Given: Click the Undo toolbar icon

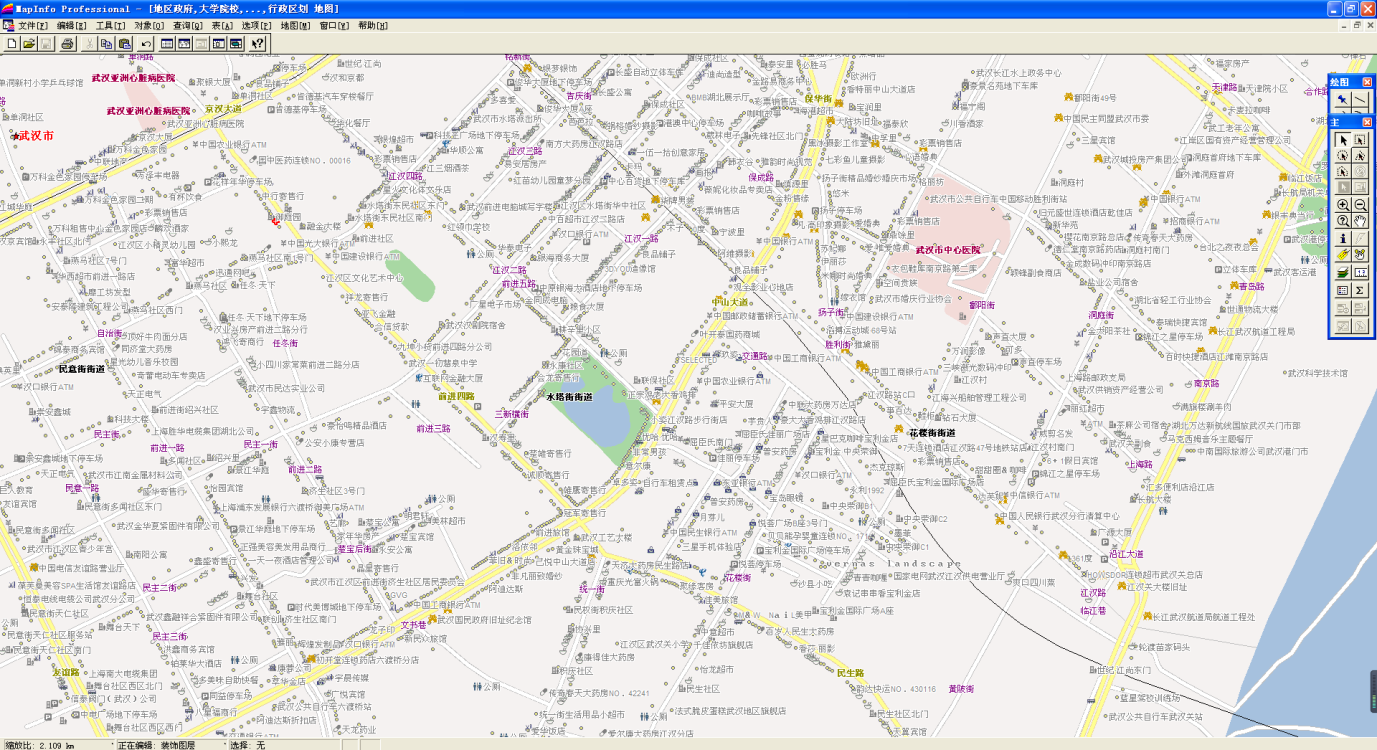Looking at the screenshot, I should tap(147, 43).
